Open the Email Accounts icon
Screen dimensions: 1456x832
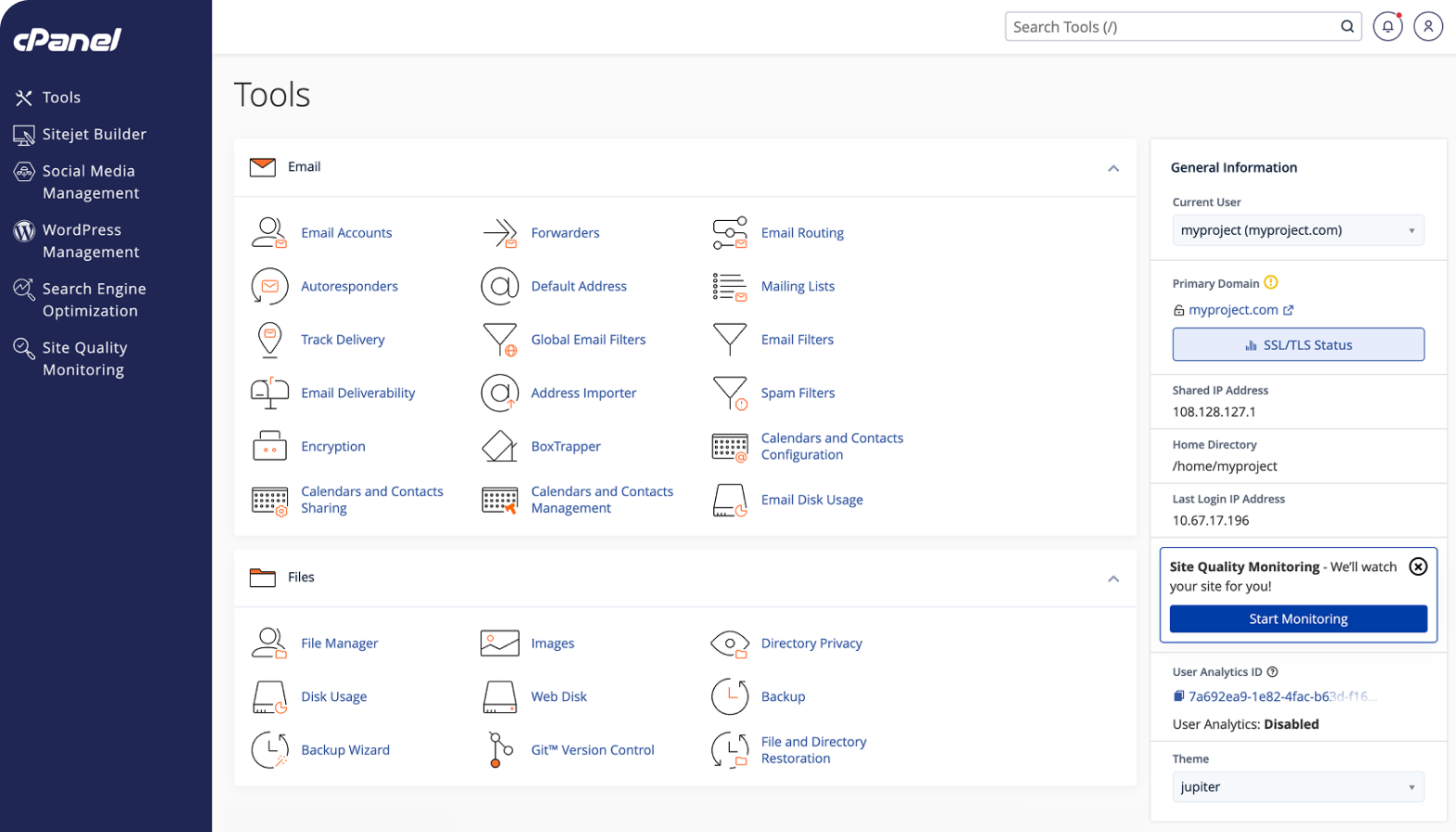tap(269, 233)
